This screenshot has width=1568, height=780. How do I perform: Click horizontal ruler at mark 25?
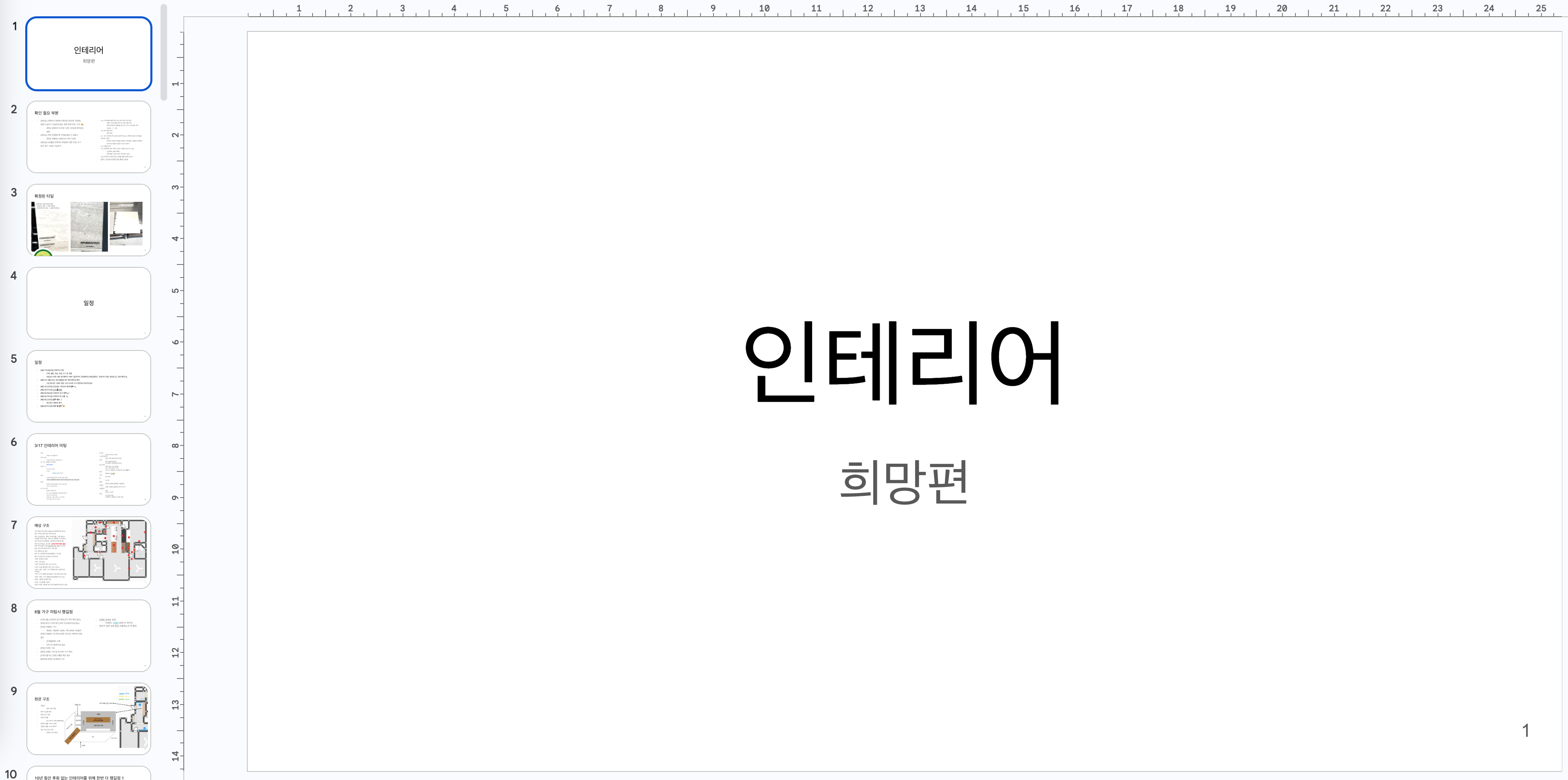1541,9
